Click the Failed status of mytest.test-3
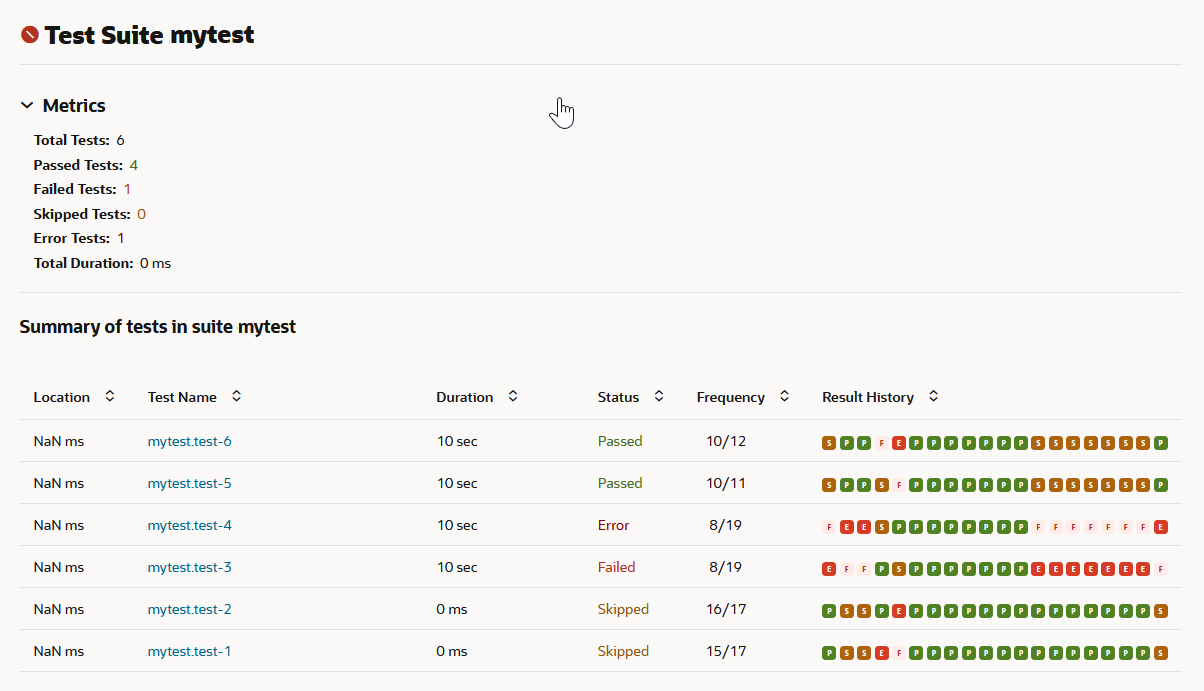This screenshot has height=691, width=1204. click(617, 567)
